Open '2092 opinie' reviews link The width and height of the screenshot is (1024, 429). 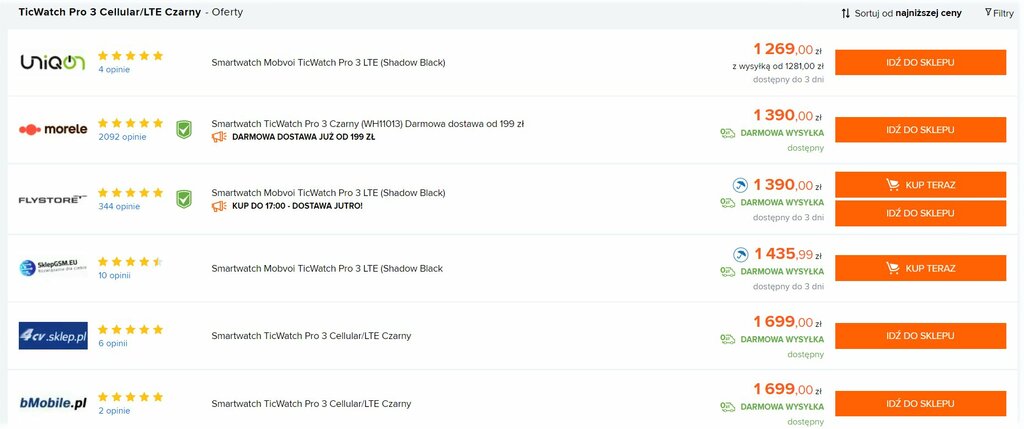click(123, 137)
